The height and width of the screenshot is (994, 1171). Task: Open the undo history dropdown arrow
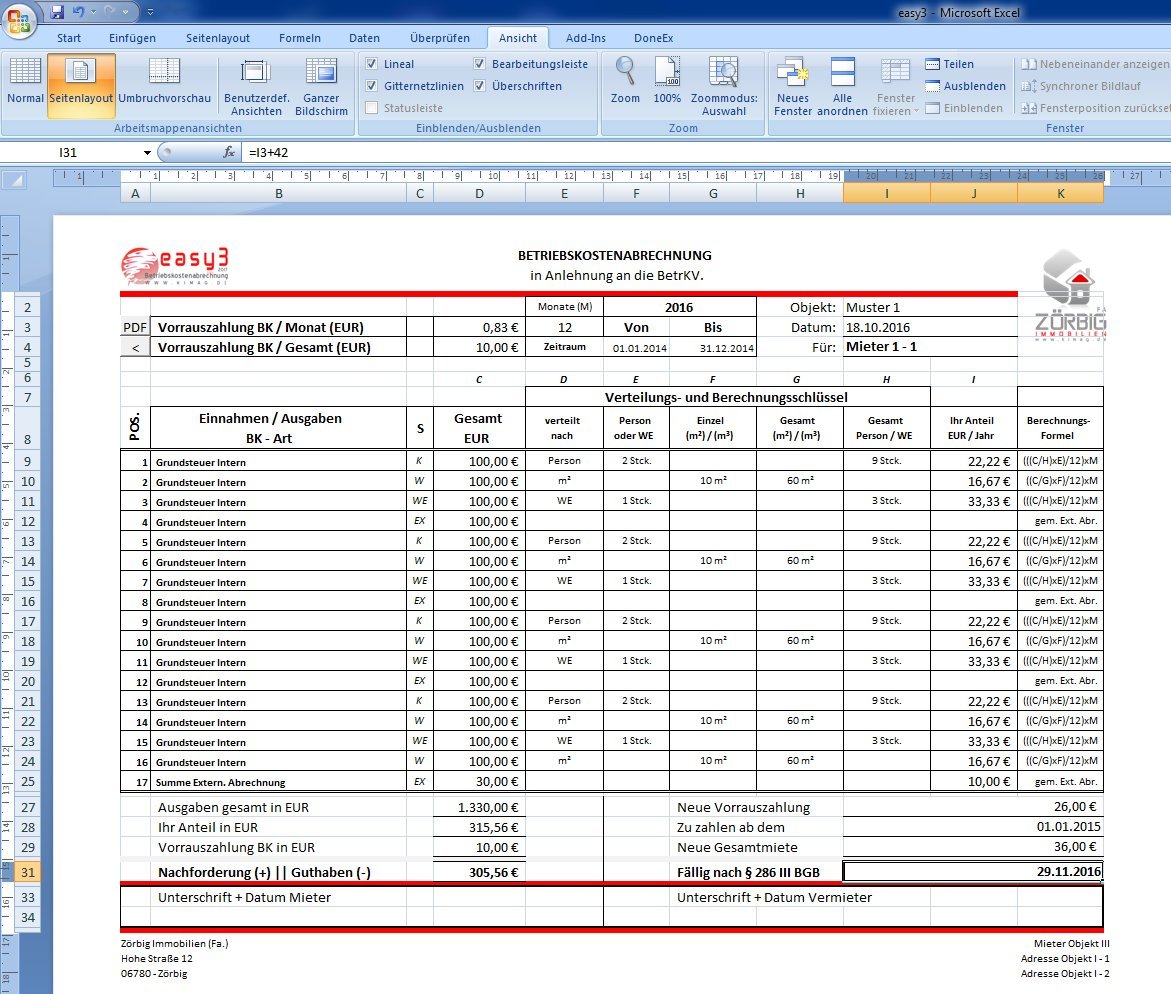pyautogui.click(x=93, y=12)
